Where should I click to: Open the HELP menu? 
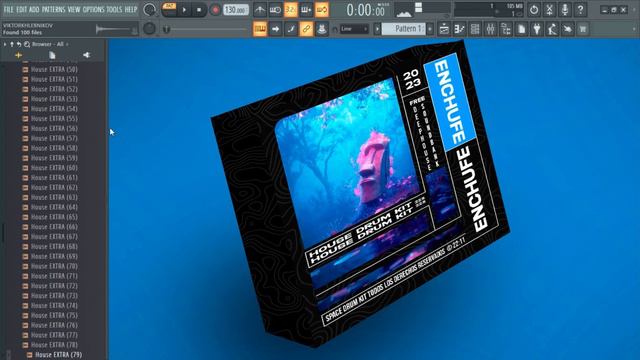(x=131, y=9)
